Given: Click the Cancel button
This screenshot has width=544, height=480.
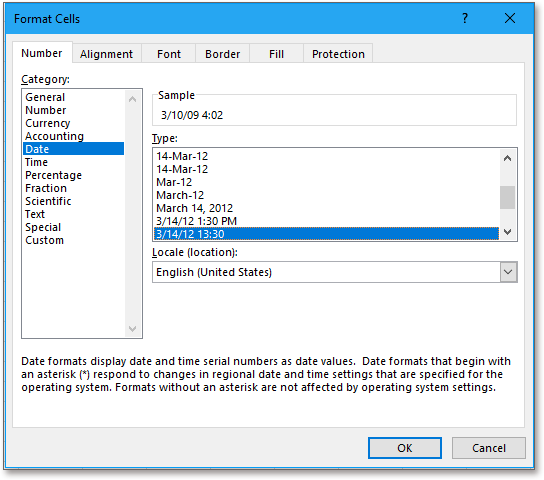Looking at the screenshot, I should 488,448.
